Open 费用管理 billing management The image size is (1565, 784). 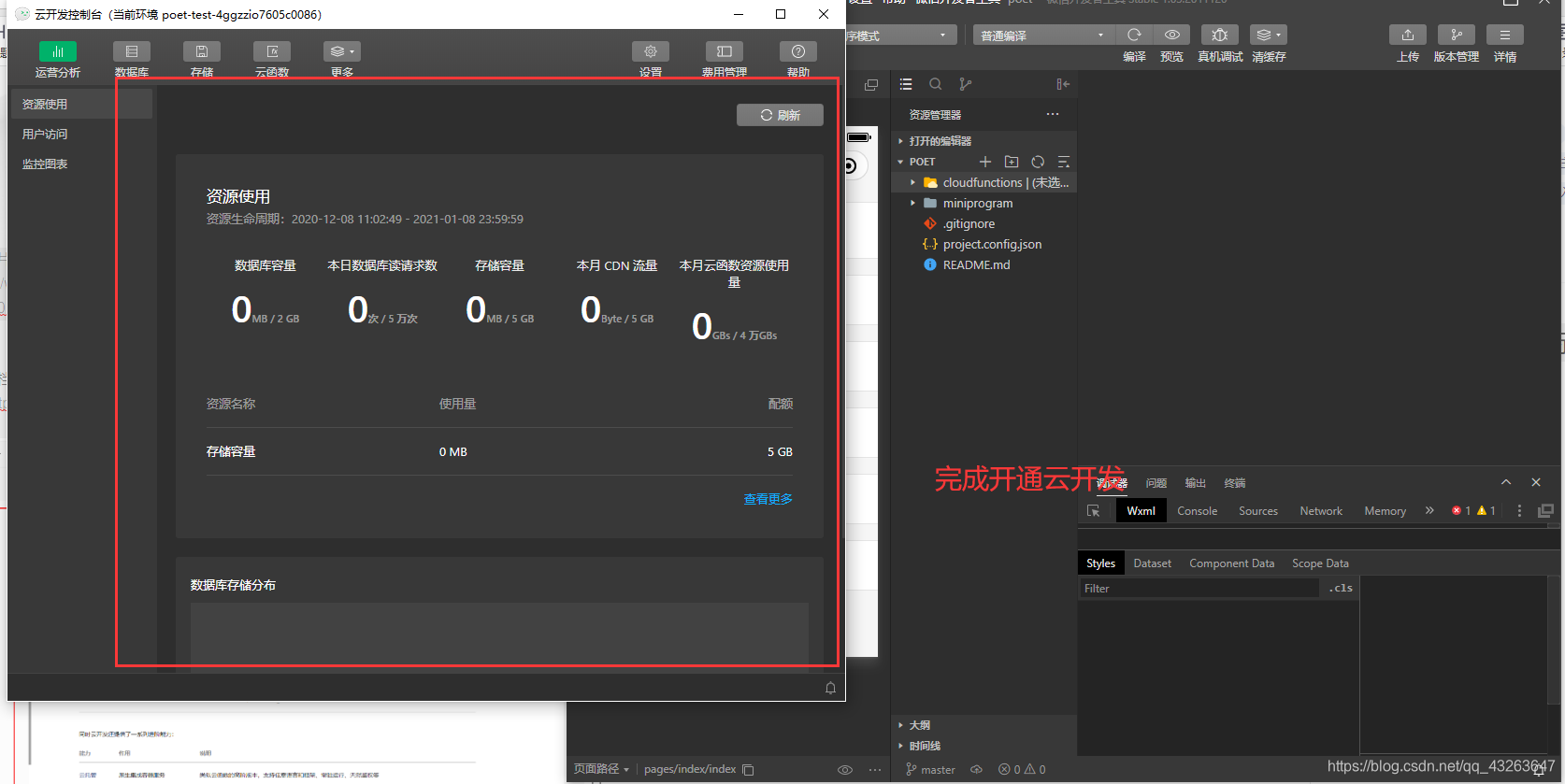tap(725, 59)
